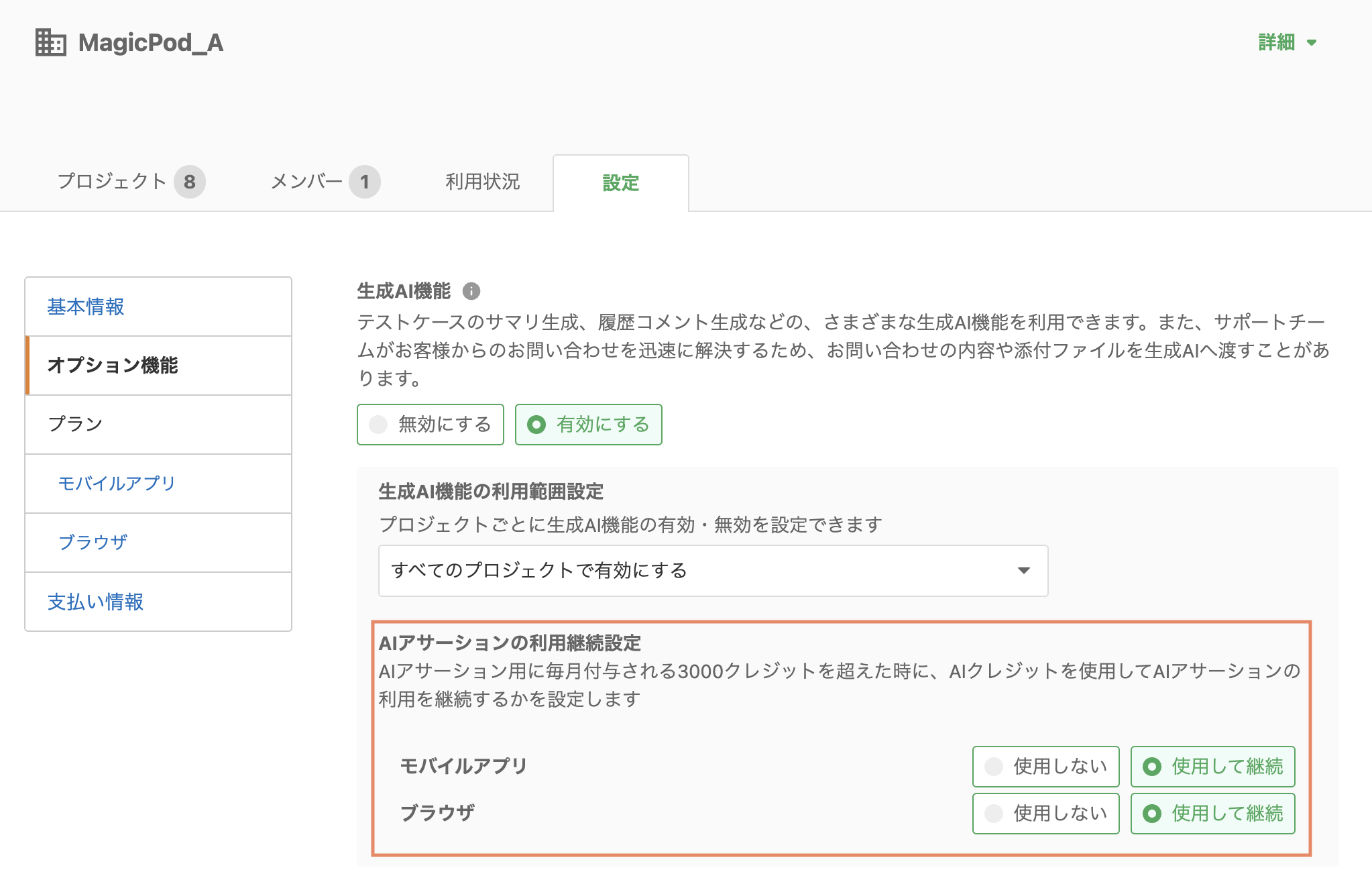Click the プロジェクト count badge 8
Screen dimensions: 1372x880
coord(190,182)
